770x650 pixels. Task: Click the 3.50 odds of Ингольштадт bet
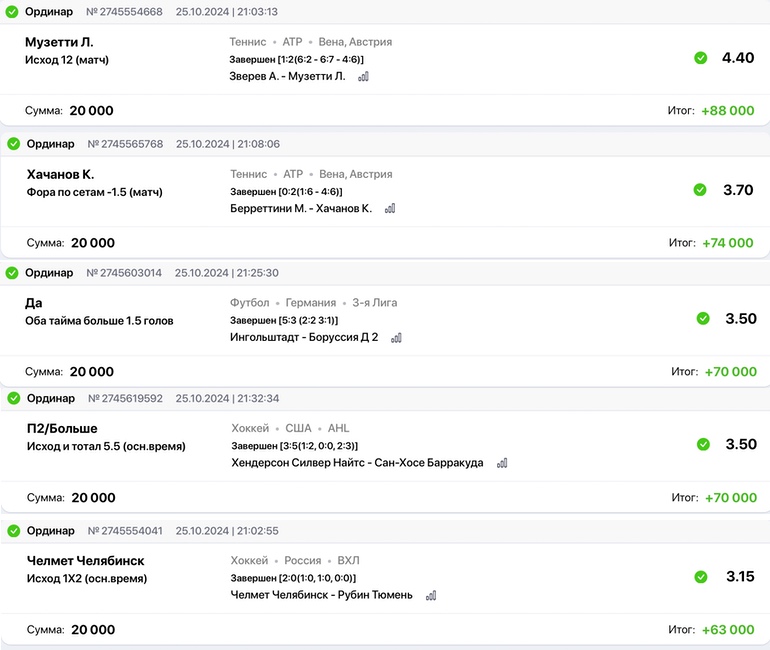coord(740,319)
